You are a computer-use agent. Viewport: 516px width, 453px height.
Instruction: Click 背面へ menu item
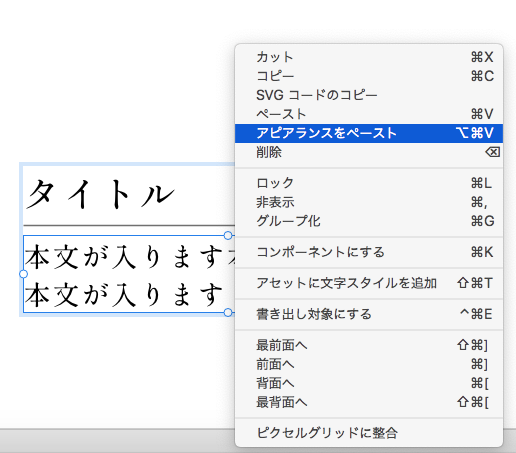click(369, 383)
